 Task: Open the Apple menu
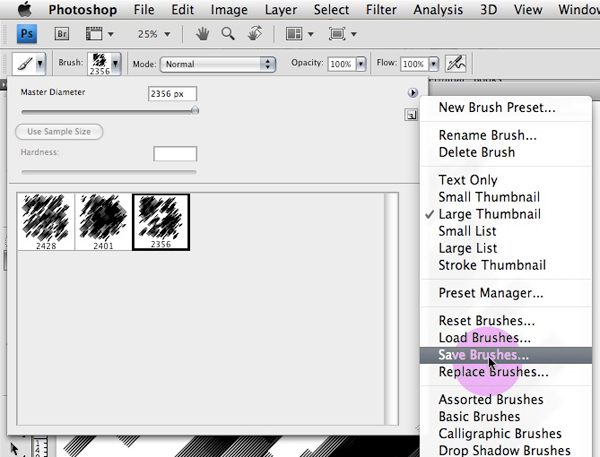[25, 9]
